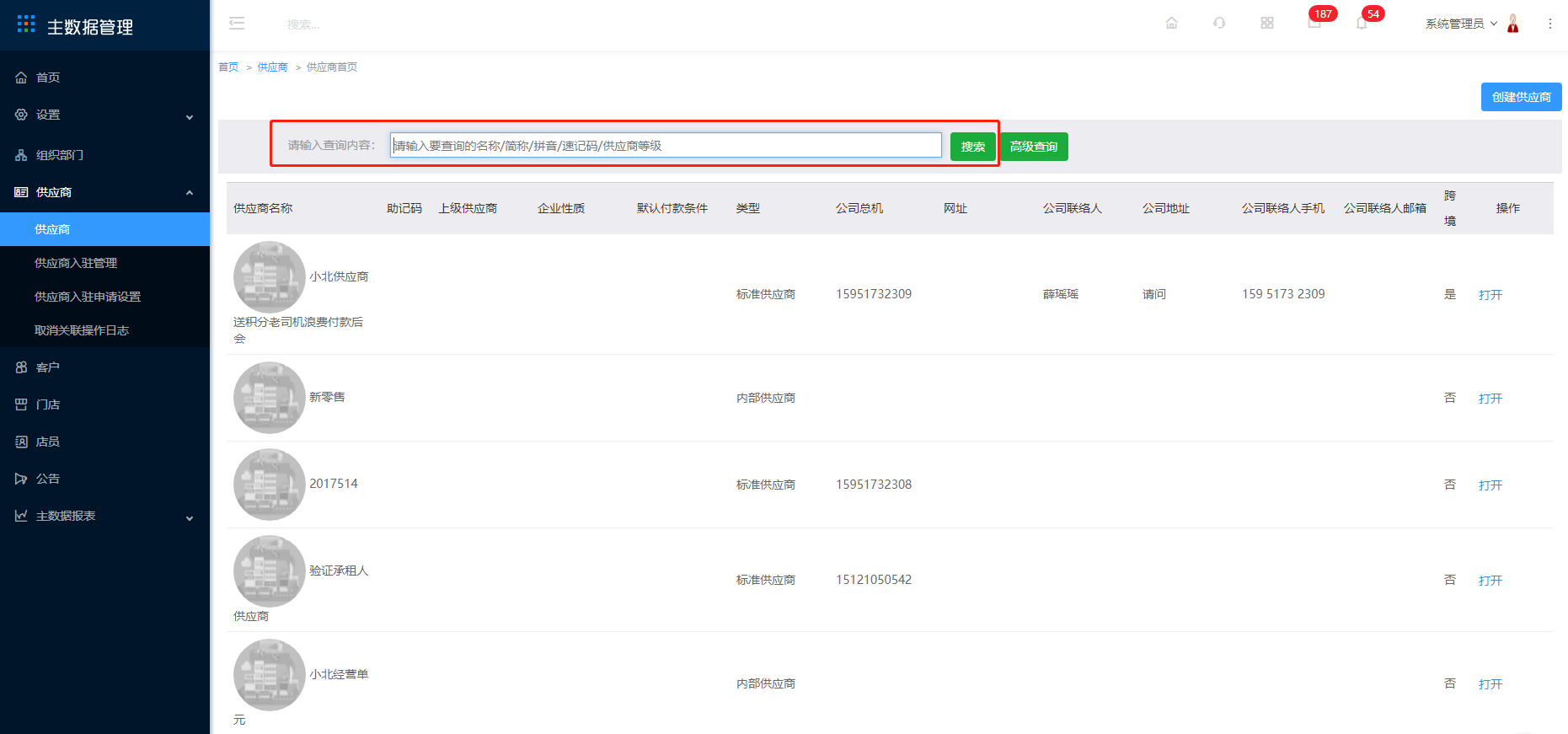Click the phone number 15121050542

point(874,580)
